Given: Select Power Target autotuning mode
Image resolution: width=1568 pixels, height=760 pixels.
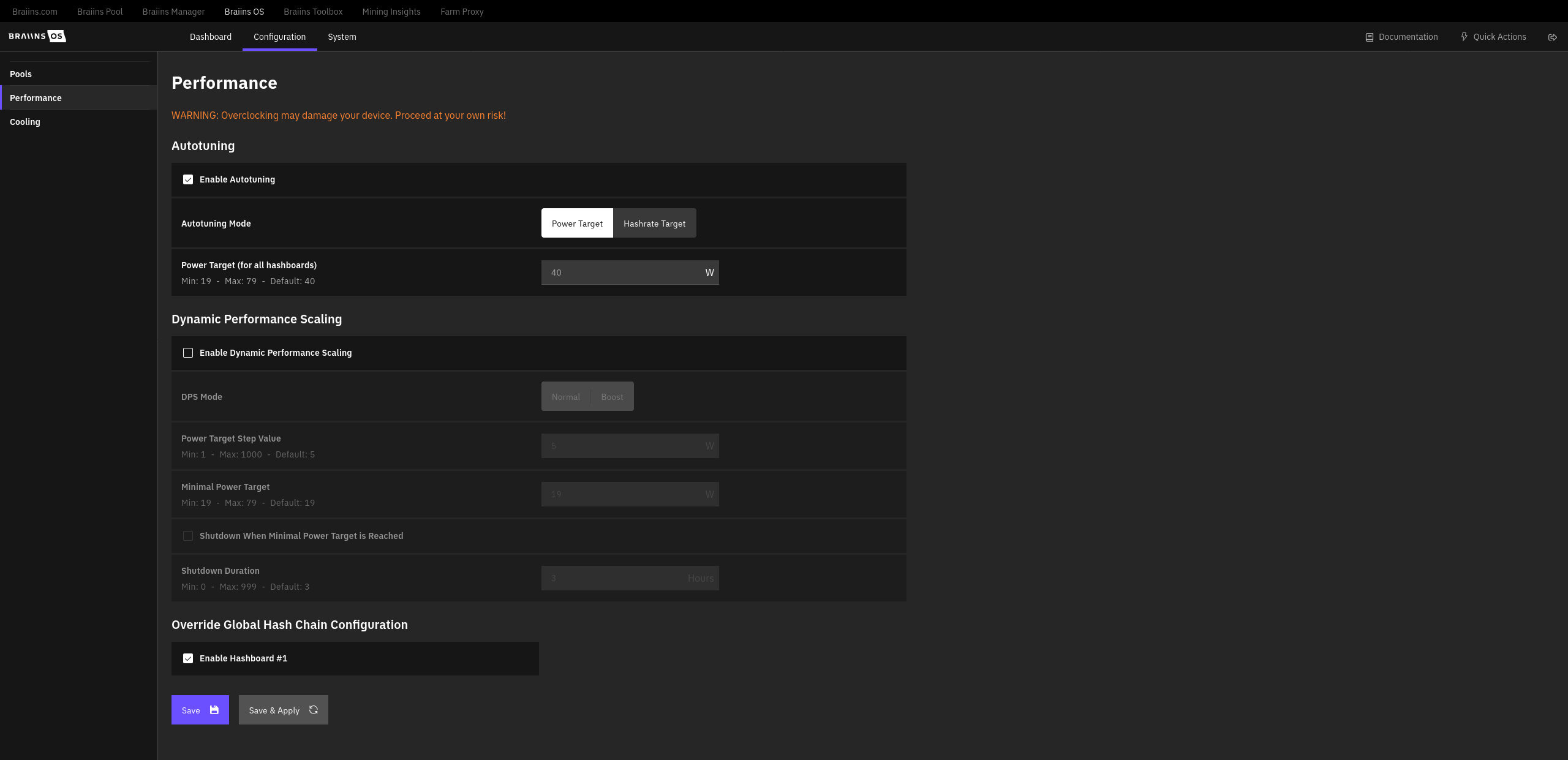Looking at the screenshot, I should (x=577, y=224).
